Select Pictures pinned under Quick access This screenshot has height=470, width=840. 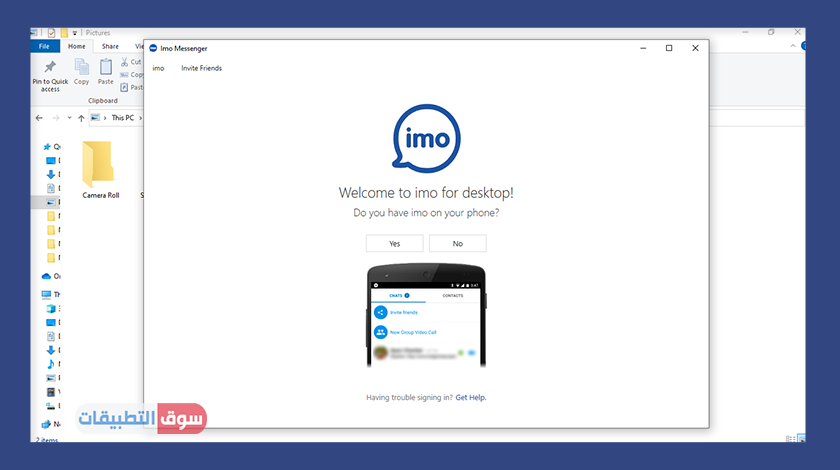(51, 202)
